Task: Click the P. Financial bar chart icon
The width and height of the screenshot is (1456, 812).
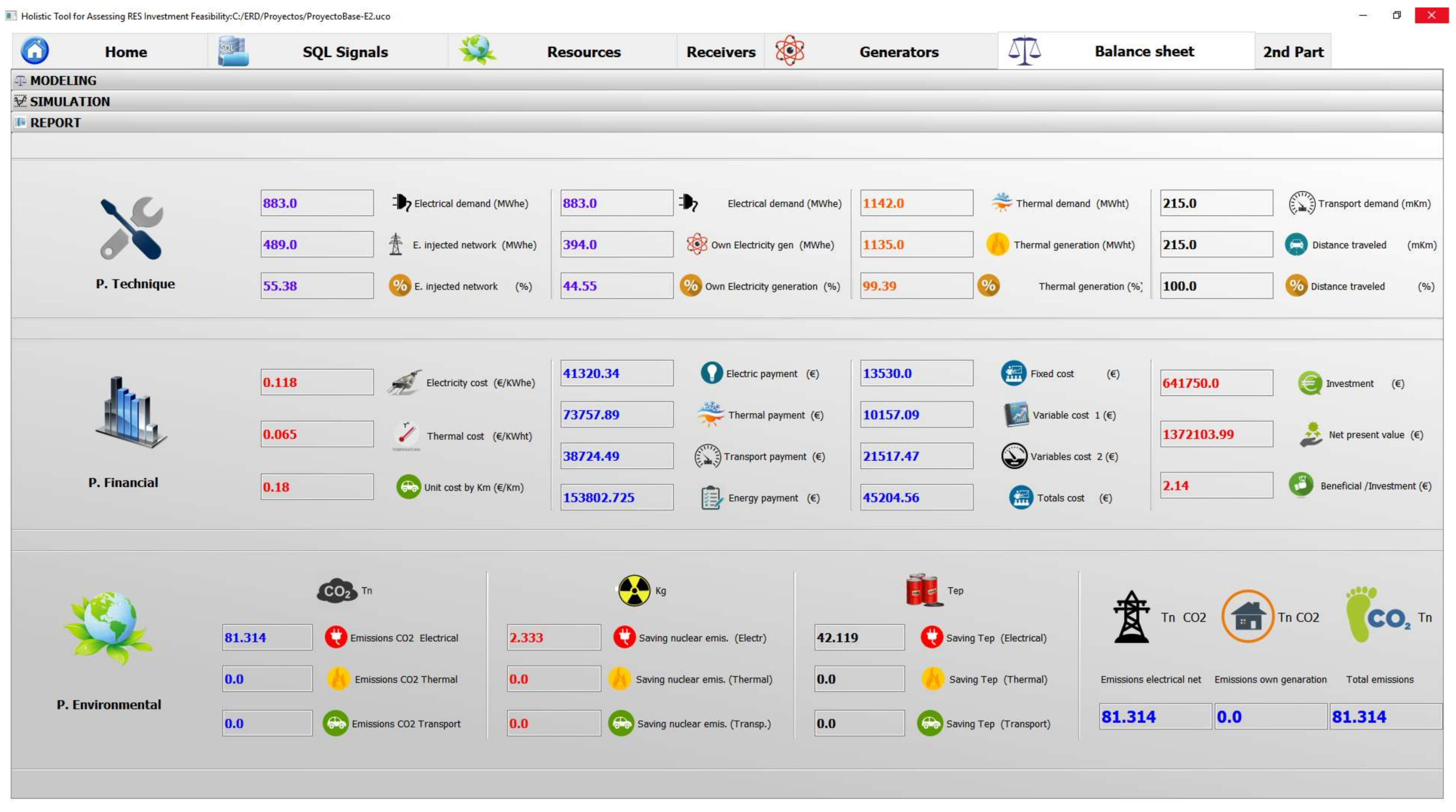Action: click(x=131, y=412)
